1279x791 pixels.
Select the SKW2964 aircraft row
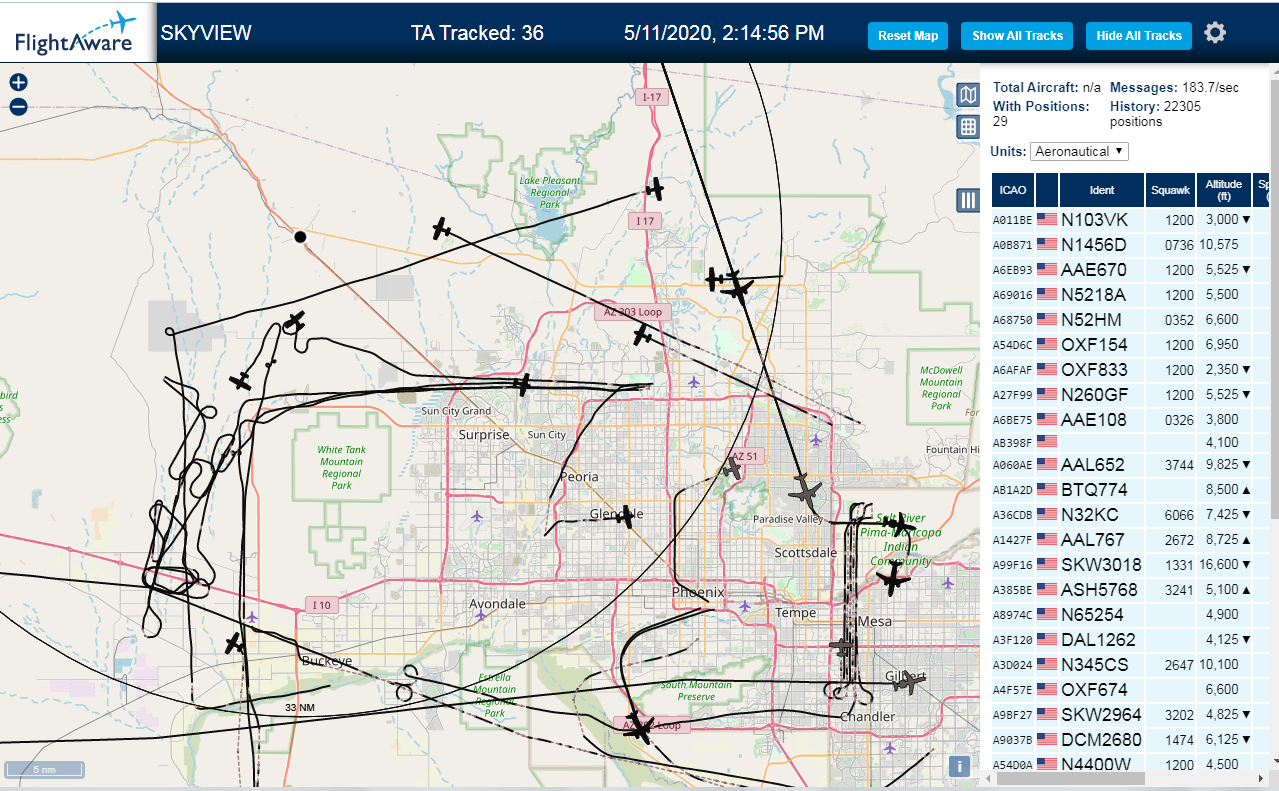[1130, 715]
